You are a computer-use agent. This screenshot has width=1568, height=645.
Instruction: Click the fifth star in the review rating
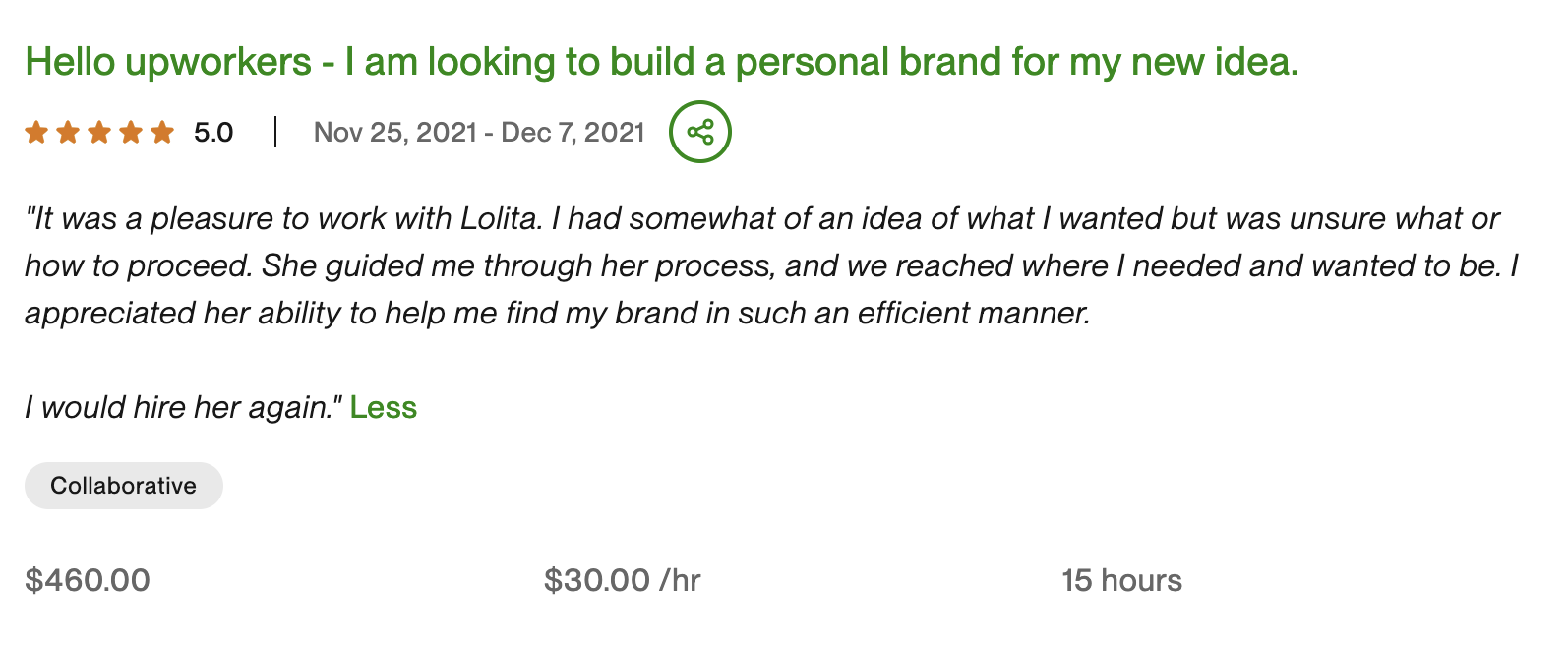(x=160, y=131)
